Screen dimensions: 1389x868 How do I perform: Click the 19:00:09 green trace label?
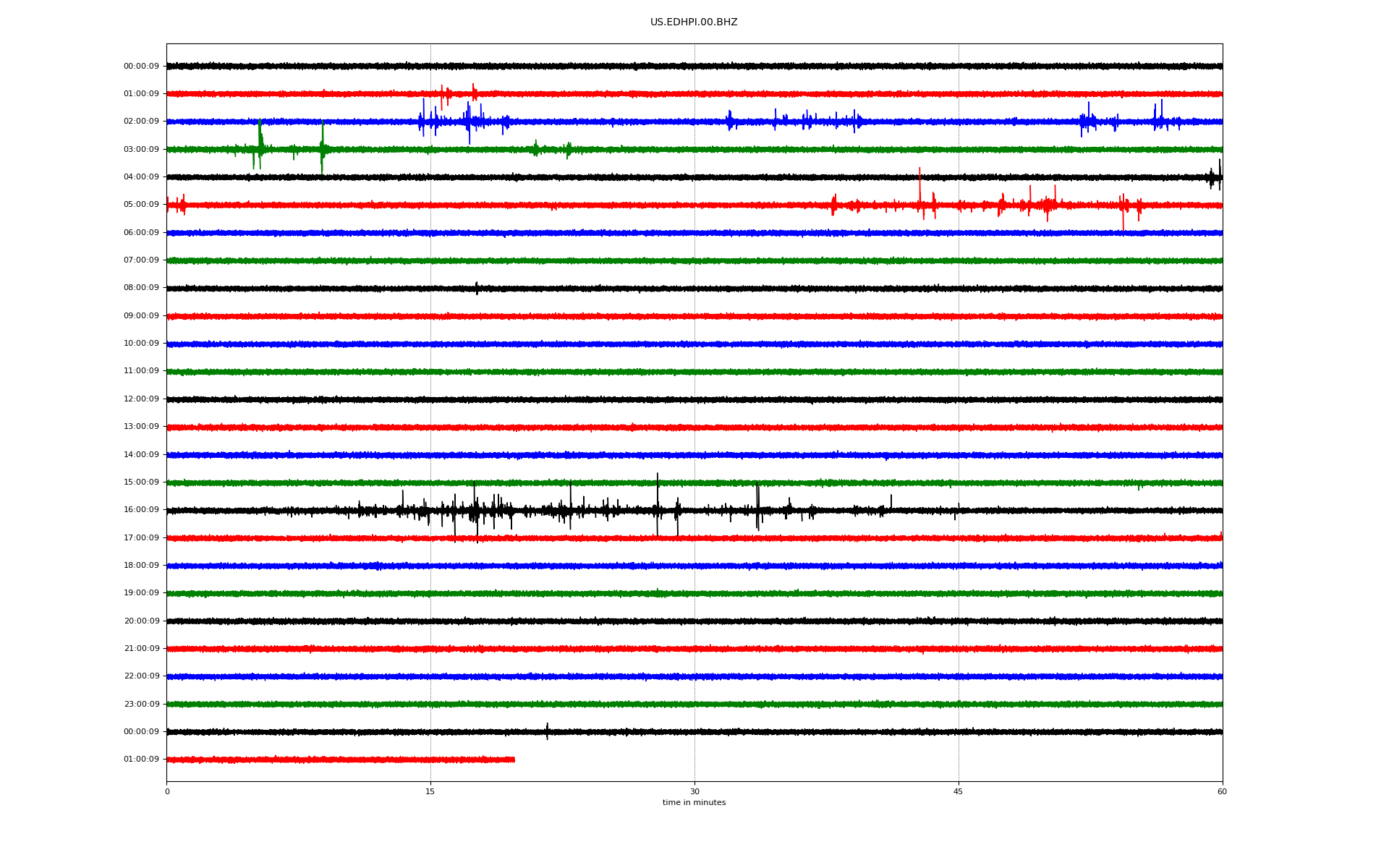coord(141,593)
